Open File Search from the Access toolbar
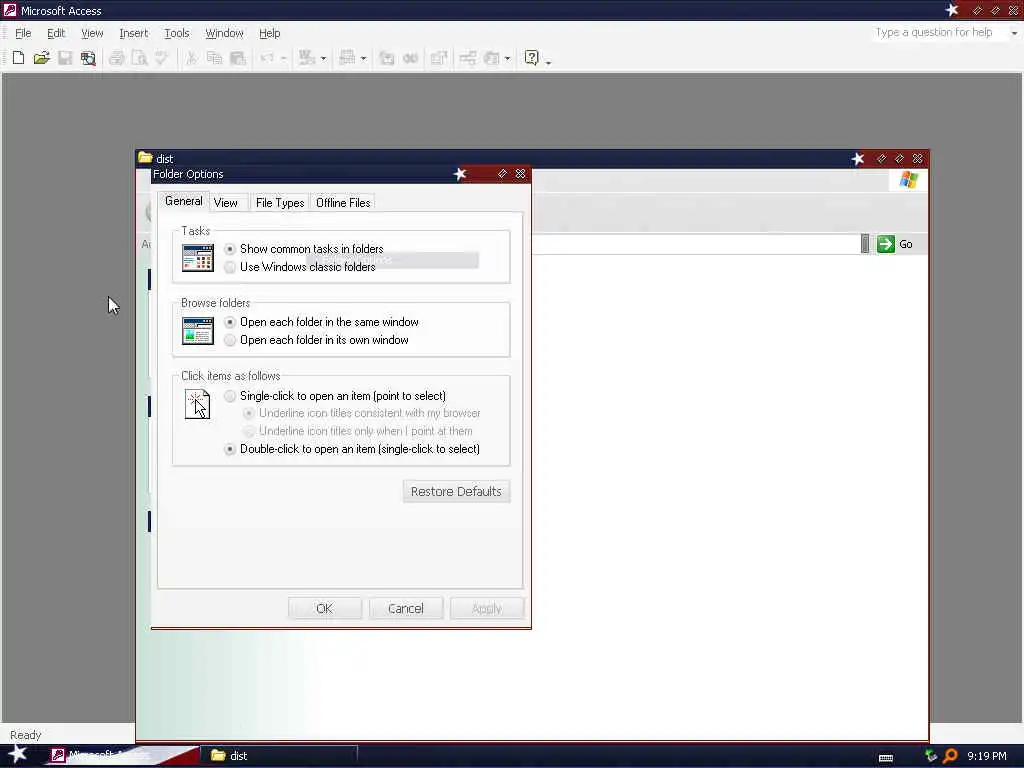This screenshot has height=768, width=1024. (x=88, y=58)
